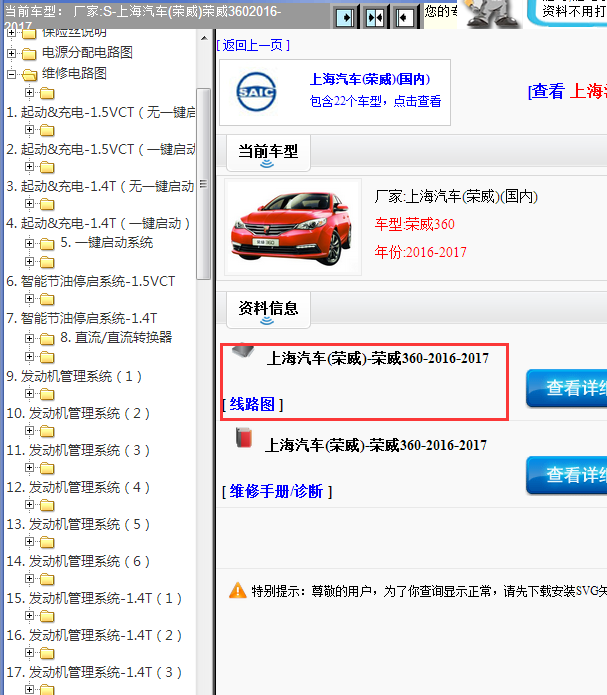Click the 电源分配电路图 tree label
Viewport: 607px width, 695px height.
87,53
